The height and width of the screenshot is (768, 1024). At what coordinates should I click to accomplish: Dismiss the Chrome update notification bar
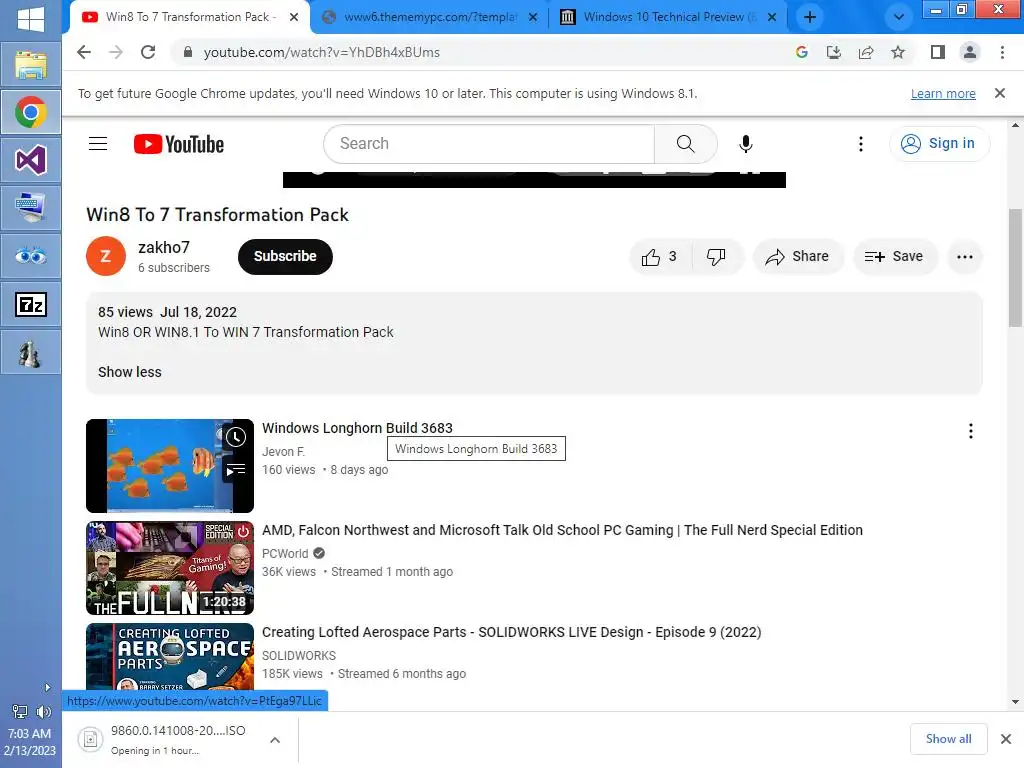click(1000, 93)
